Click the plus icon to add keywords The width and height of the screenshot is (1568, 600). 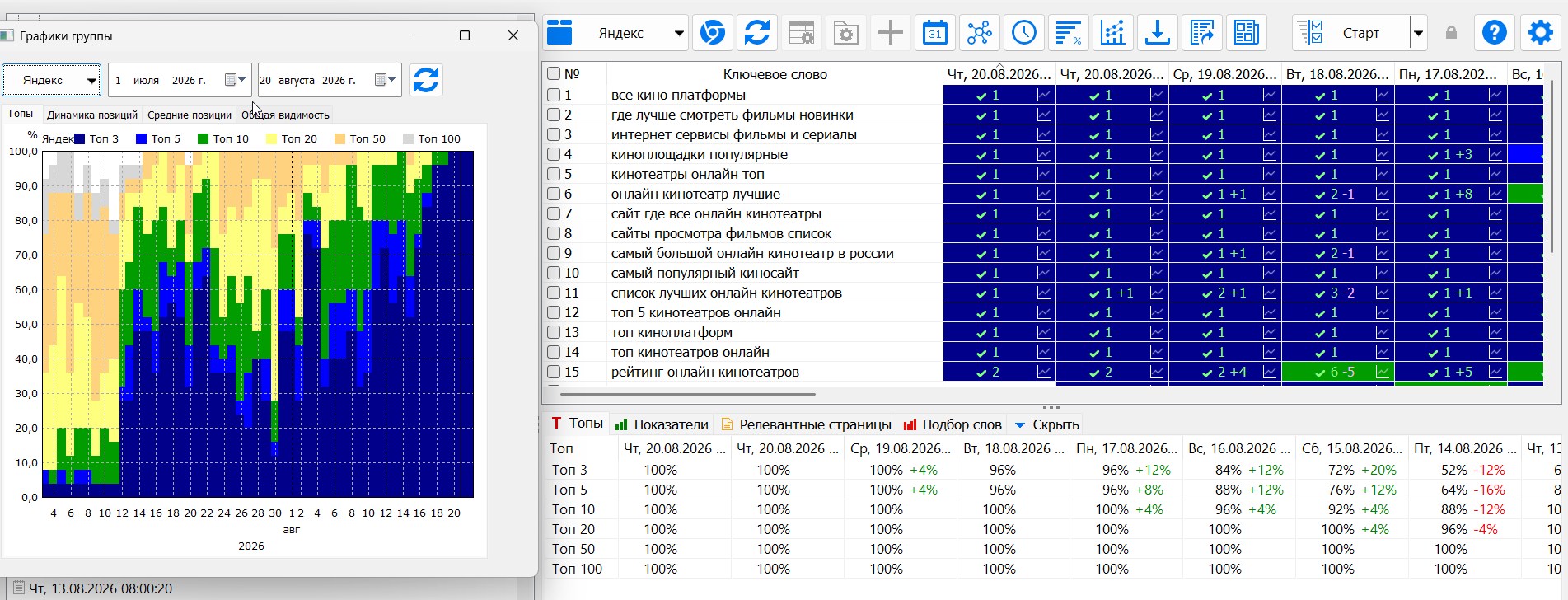click(x=891, y=34)
